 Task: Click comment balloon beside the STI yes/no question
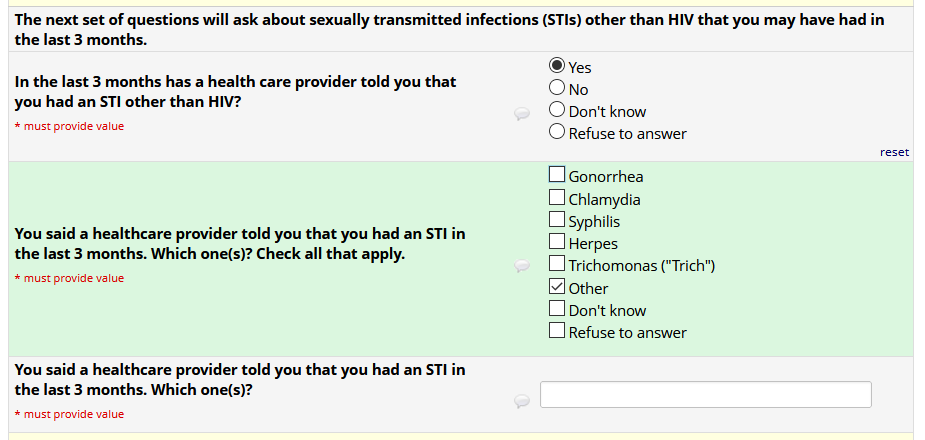coord(521,114)
